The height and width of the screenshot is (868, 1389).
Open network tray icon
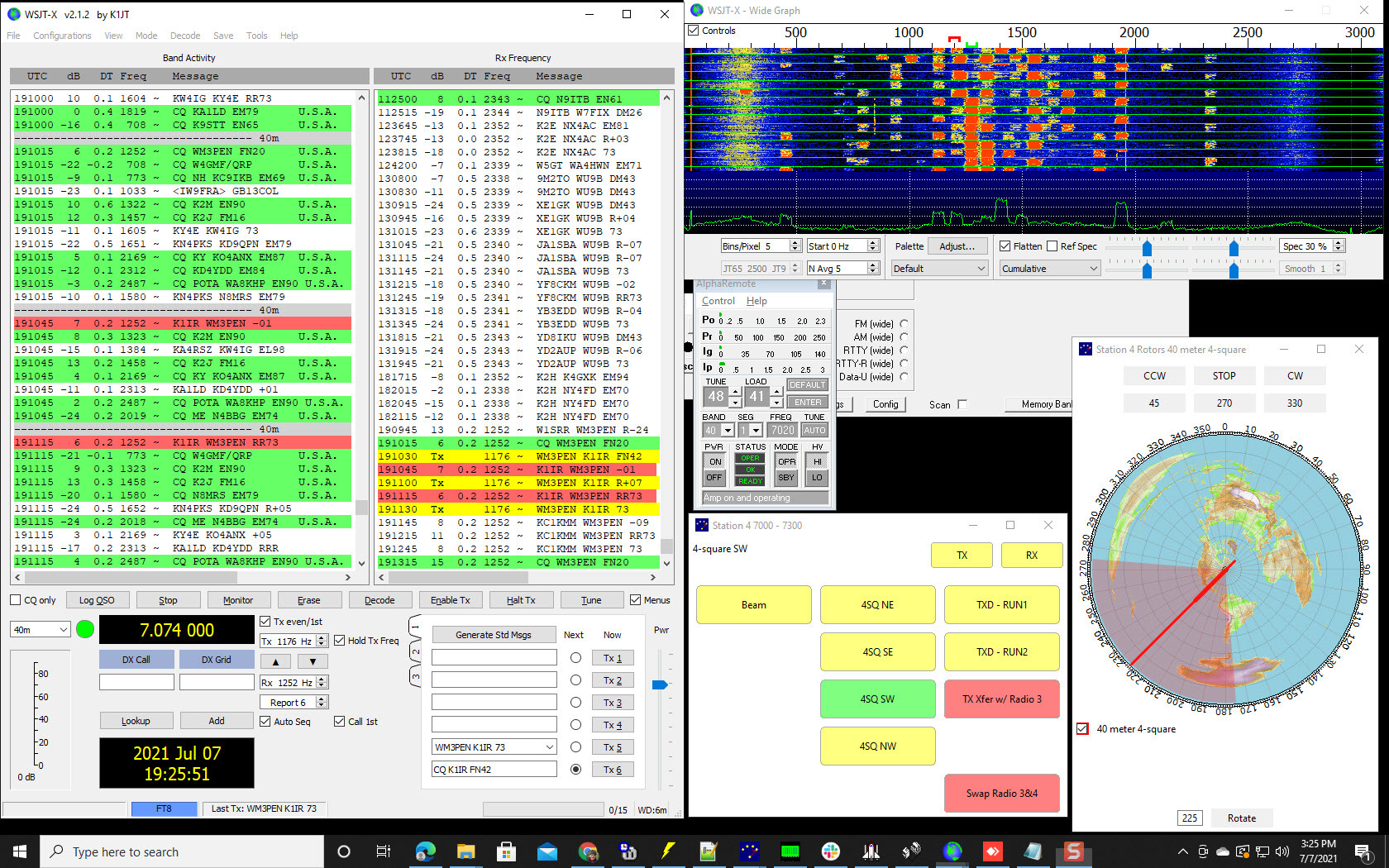(x=1263, y=851)
